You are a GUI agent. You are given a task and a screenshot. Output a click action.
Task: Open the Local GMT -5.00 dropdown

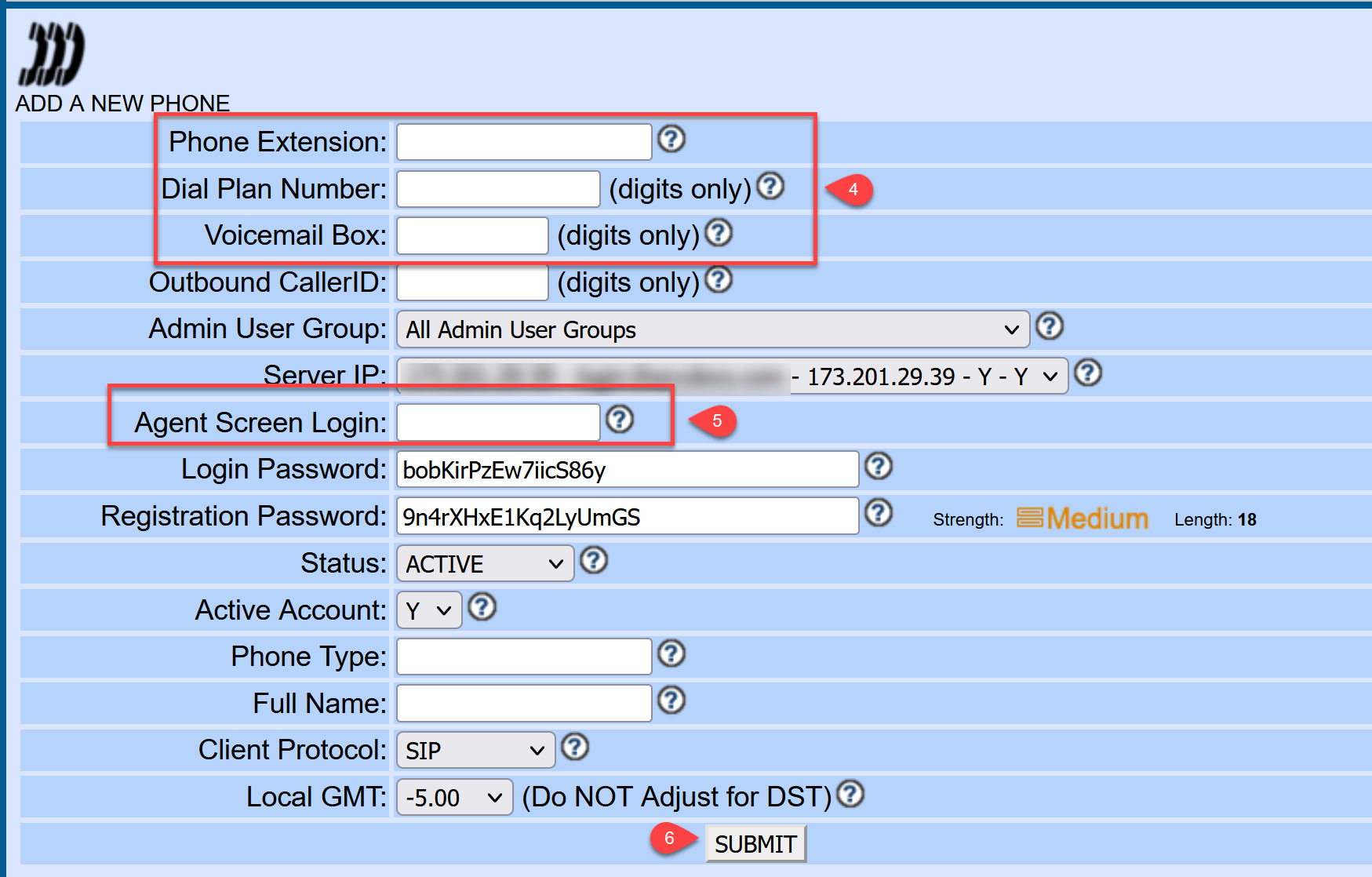click(x=454, y=797)
